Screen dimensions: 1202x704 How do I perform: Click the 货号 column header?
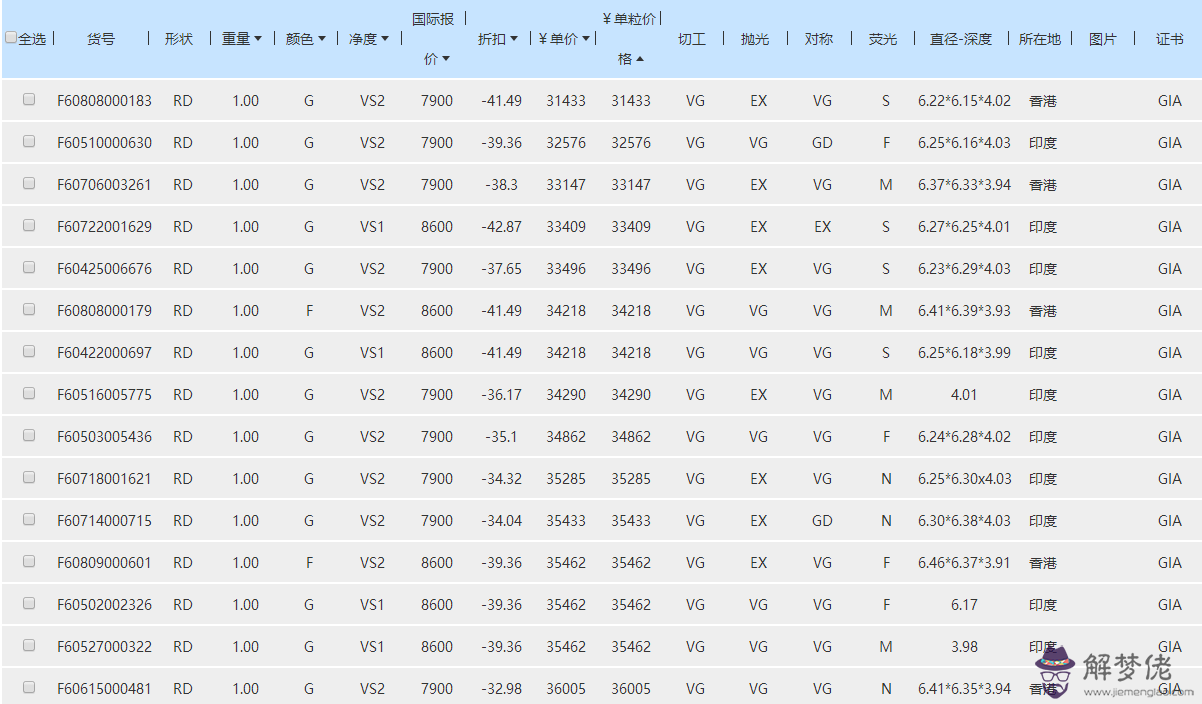pyautogui.click(x=101, y=39)
